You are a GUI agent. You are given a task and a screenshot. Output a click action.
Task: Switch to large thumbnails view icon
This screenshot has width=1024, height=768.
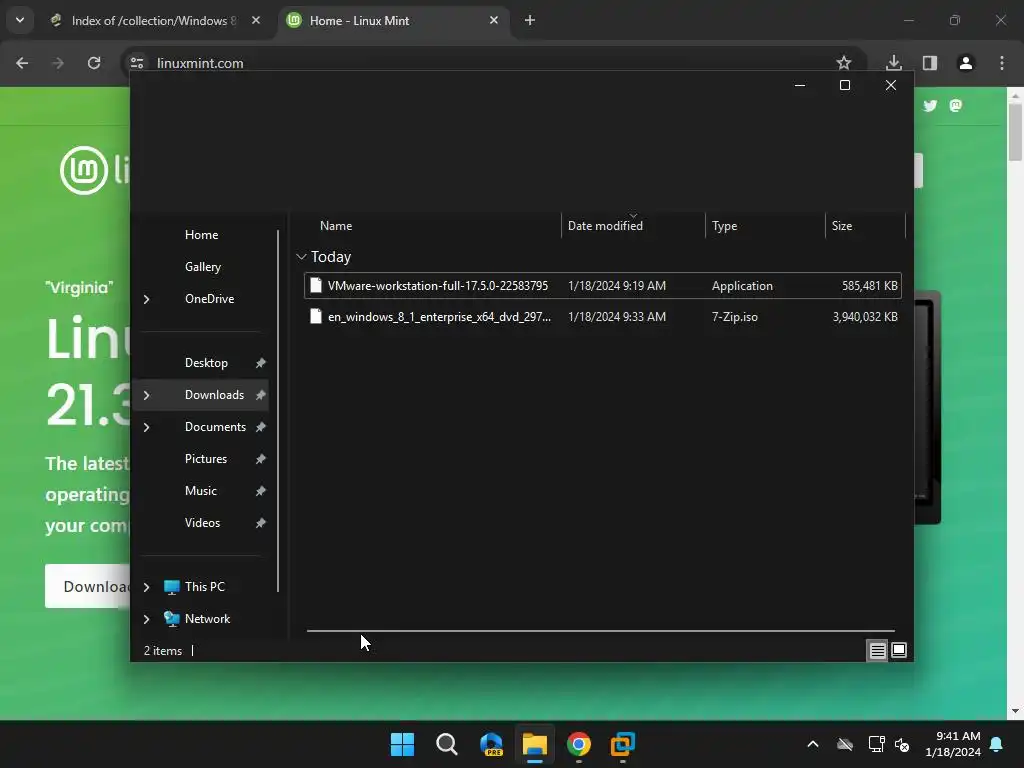tap(899, 650)
